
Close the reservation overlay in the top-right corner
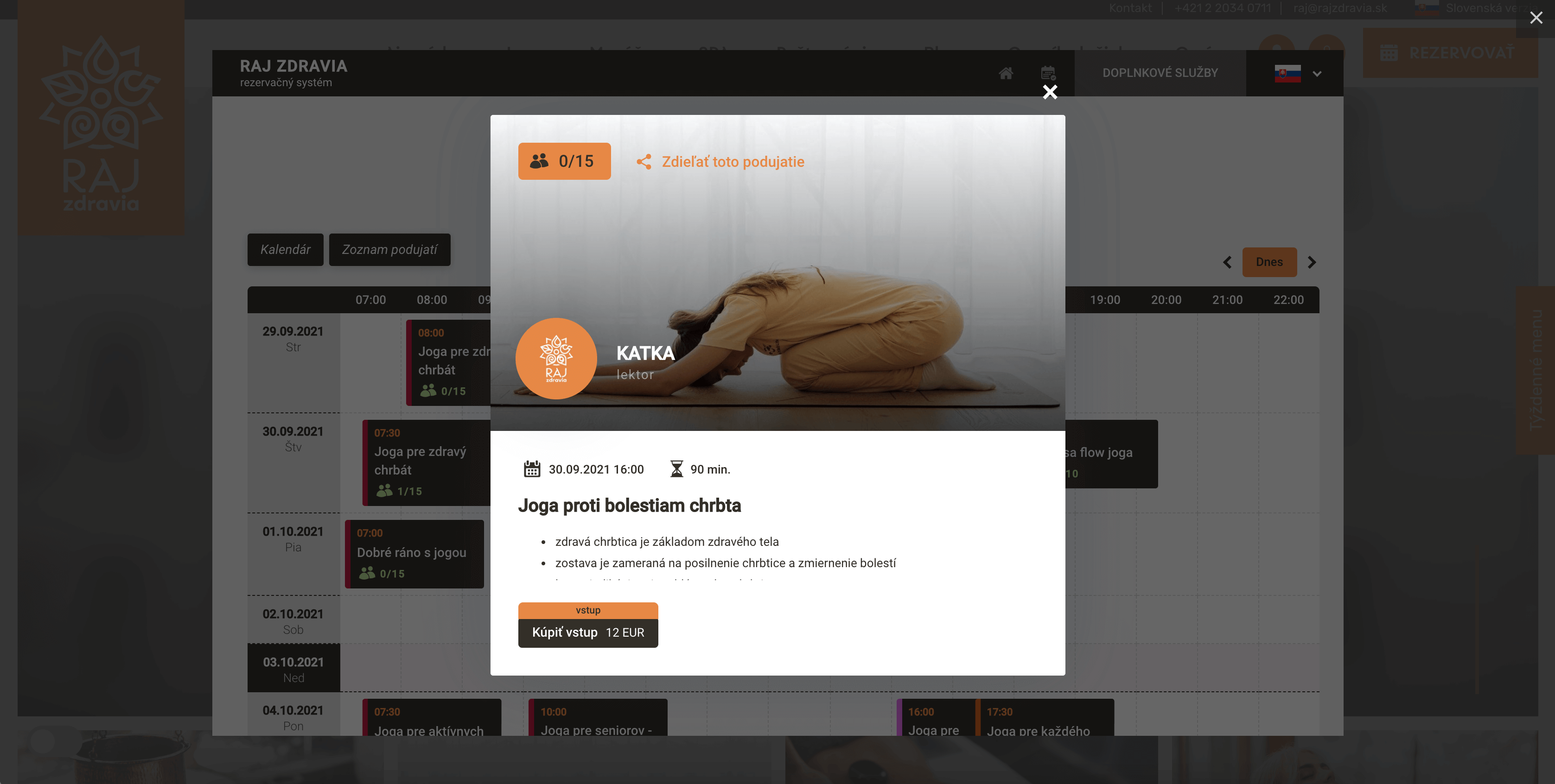point(1536,18)
